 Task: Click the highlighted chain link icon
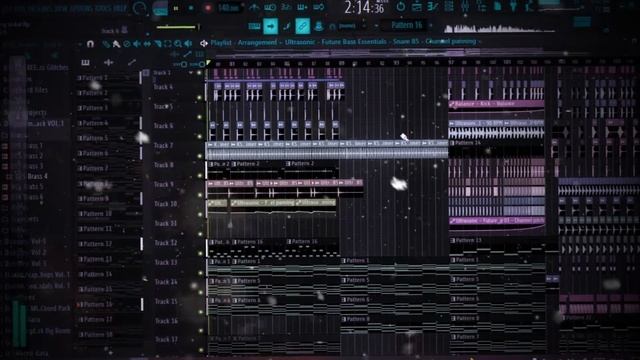click(302, 26)
